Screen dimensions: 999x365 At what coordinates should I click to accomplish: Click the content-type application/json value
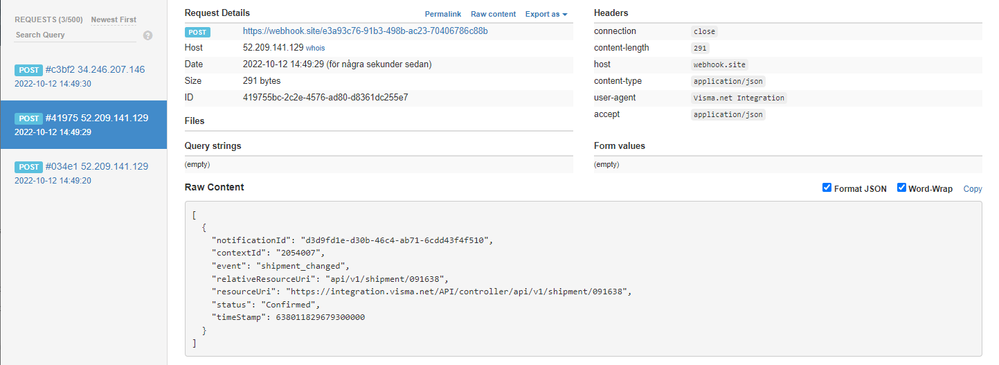[x=728, y=82]
